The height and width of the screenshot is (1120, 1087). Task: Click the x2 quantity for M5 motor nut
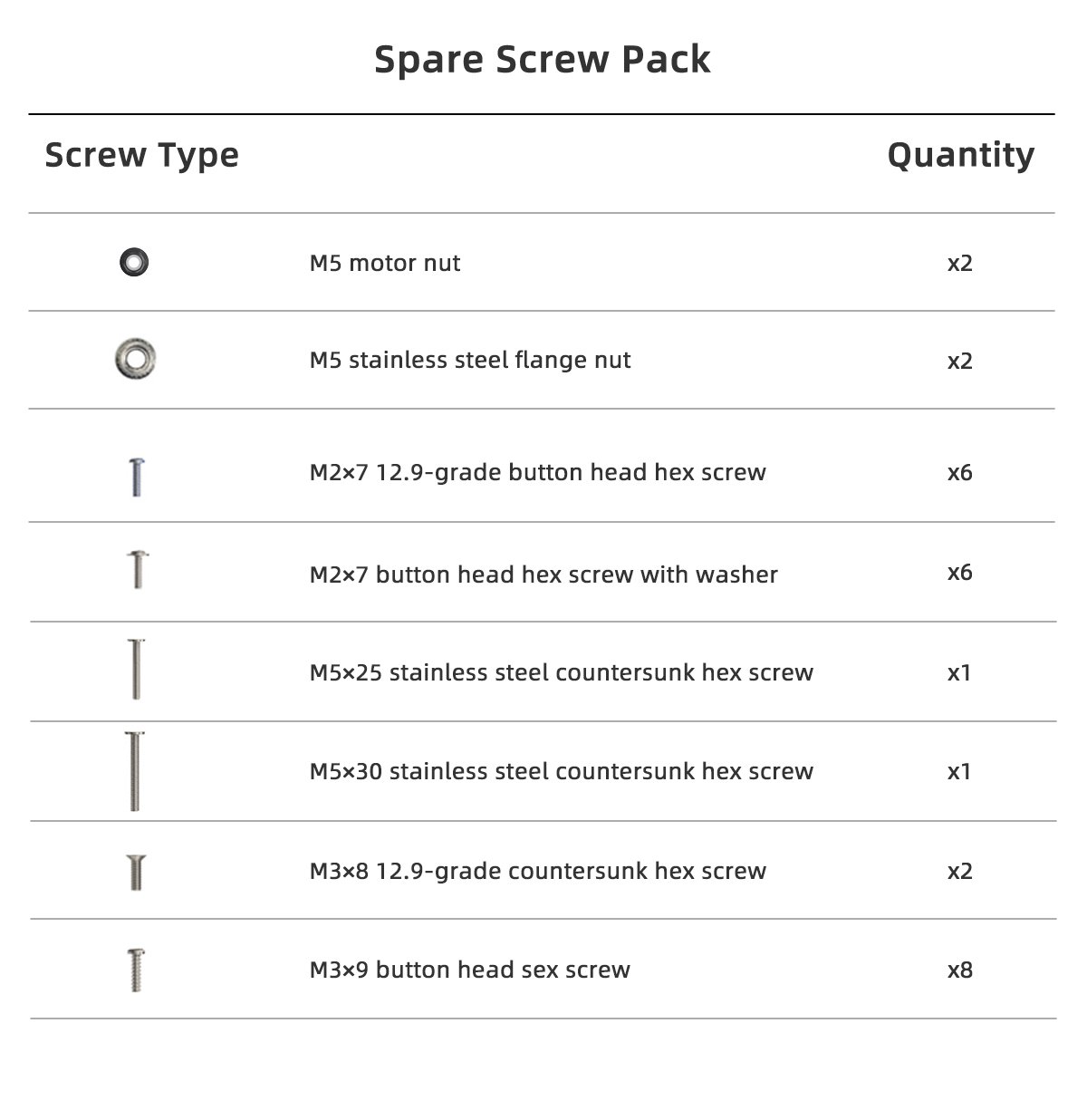(959, 264)
